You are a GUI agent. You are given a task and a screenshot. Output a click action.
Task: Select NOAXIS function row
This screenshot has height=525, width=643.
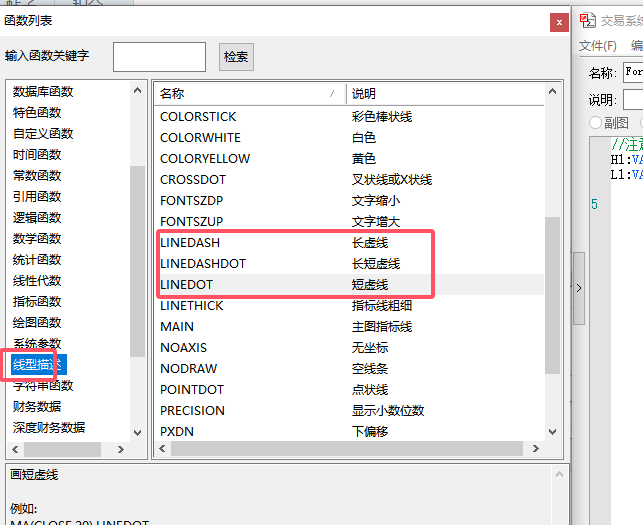tap(349, 347)
